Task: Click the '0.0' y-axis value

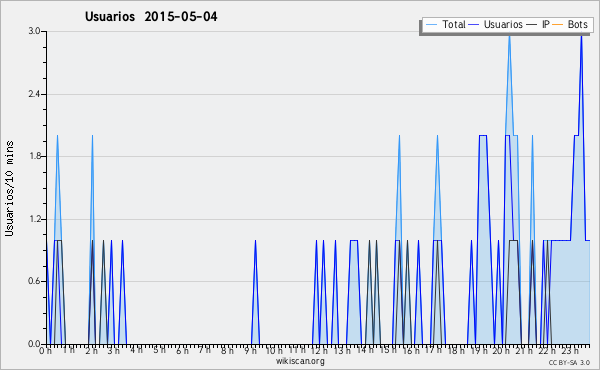Action: (x=34, y=344)
